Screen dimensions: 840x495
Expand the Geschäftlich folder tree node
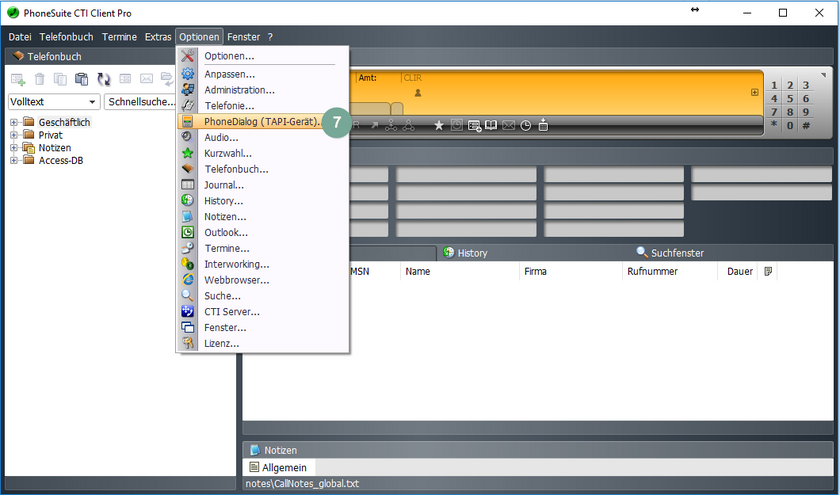(x=14, y=123)
